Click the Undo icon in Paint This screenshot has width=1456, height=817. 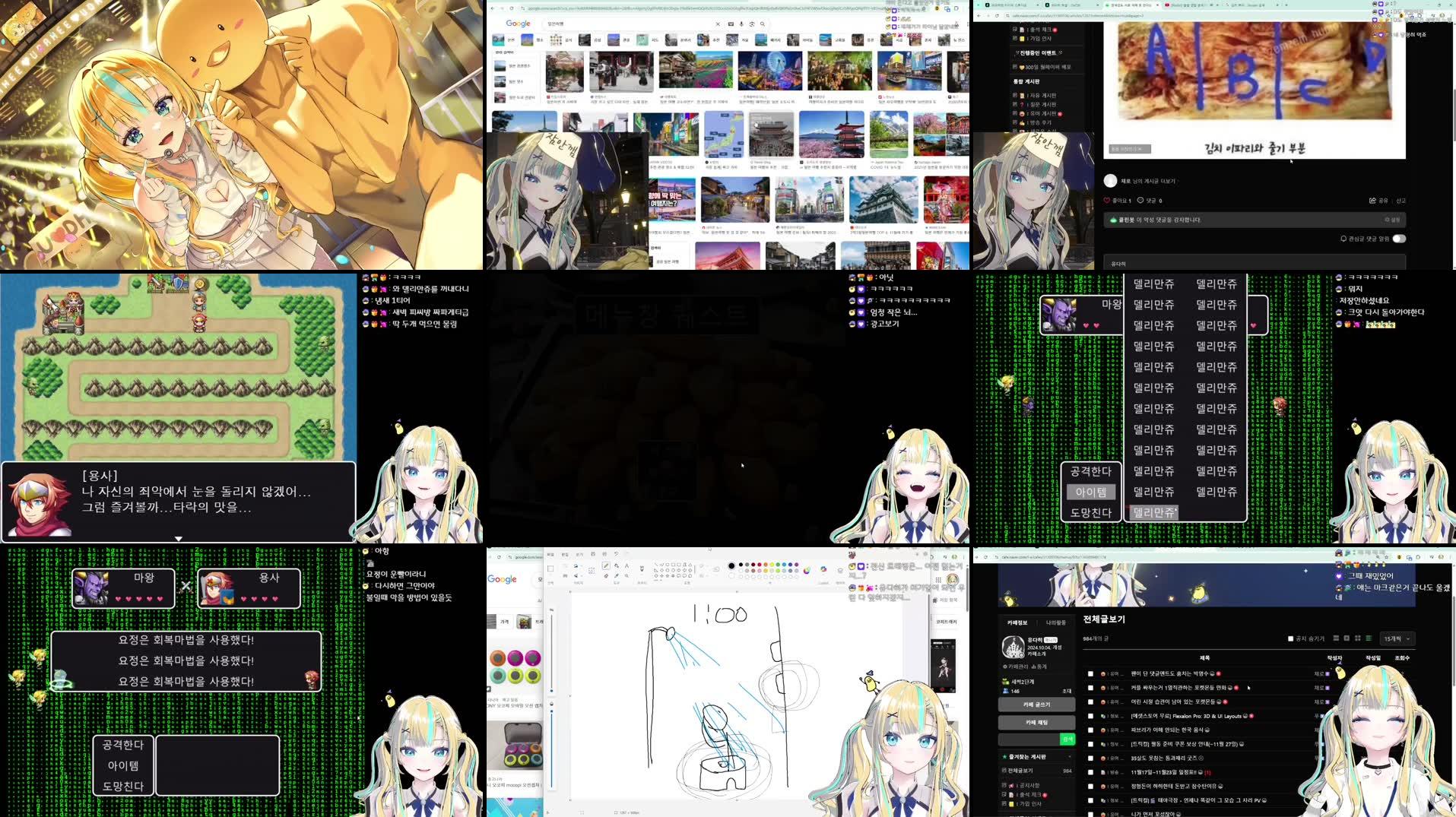(616, 554)
